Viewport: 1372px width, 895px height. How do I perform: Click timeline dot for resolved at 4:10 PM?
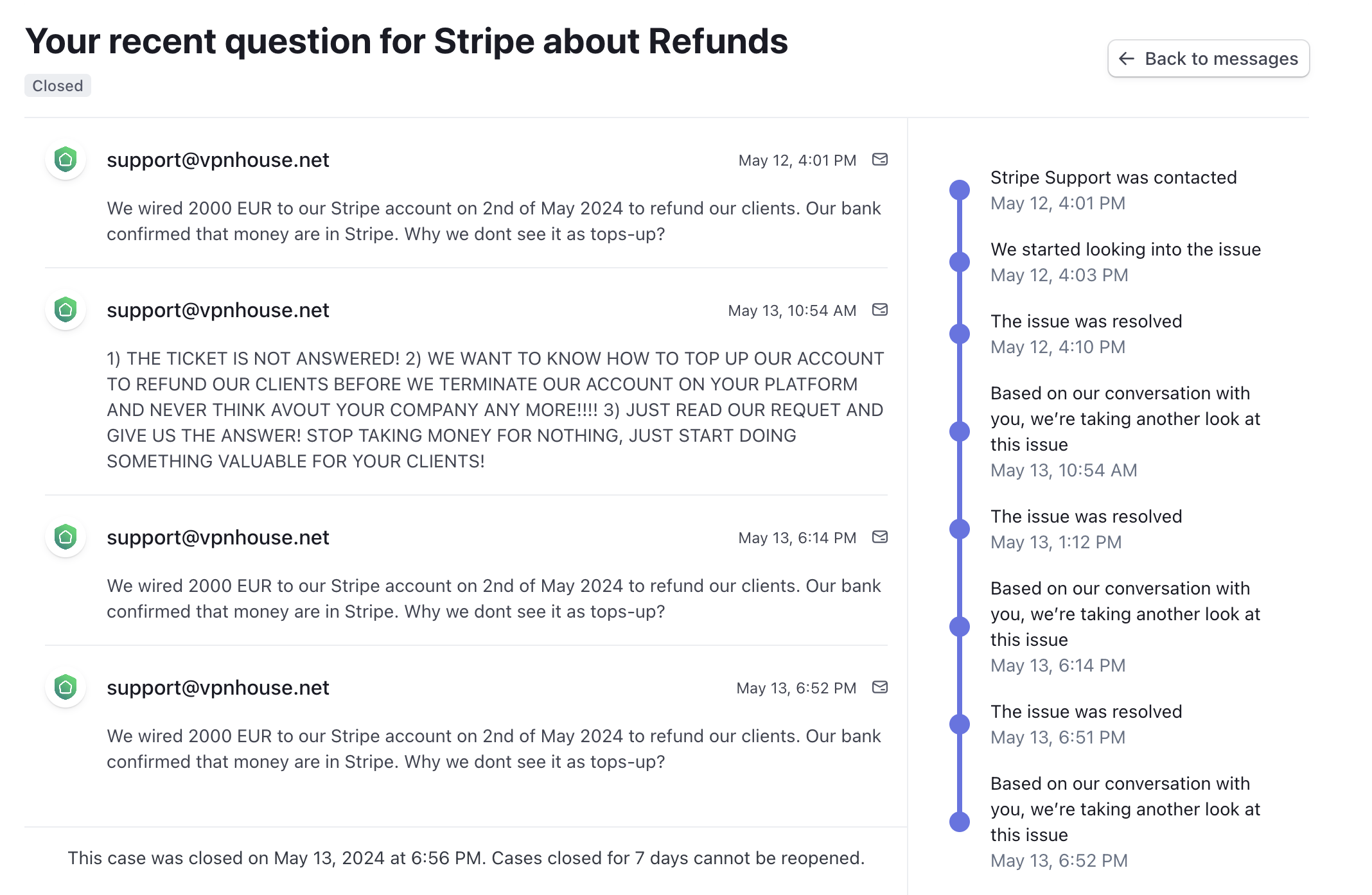[960, 333]
